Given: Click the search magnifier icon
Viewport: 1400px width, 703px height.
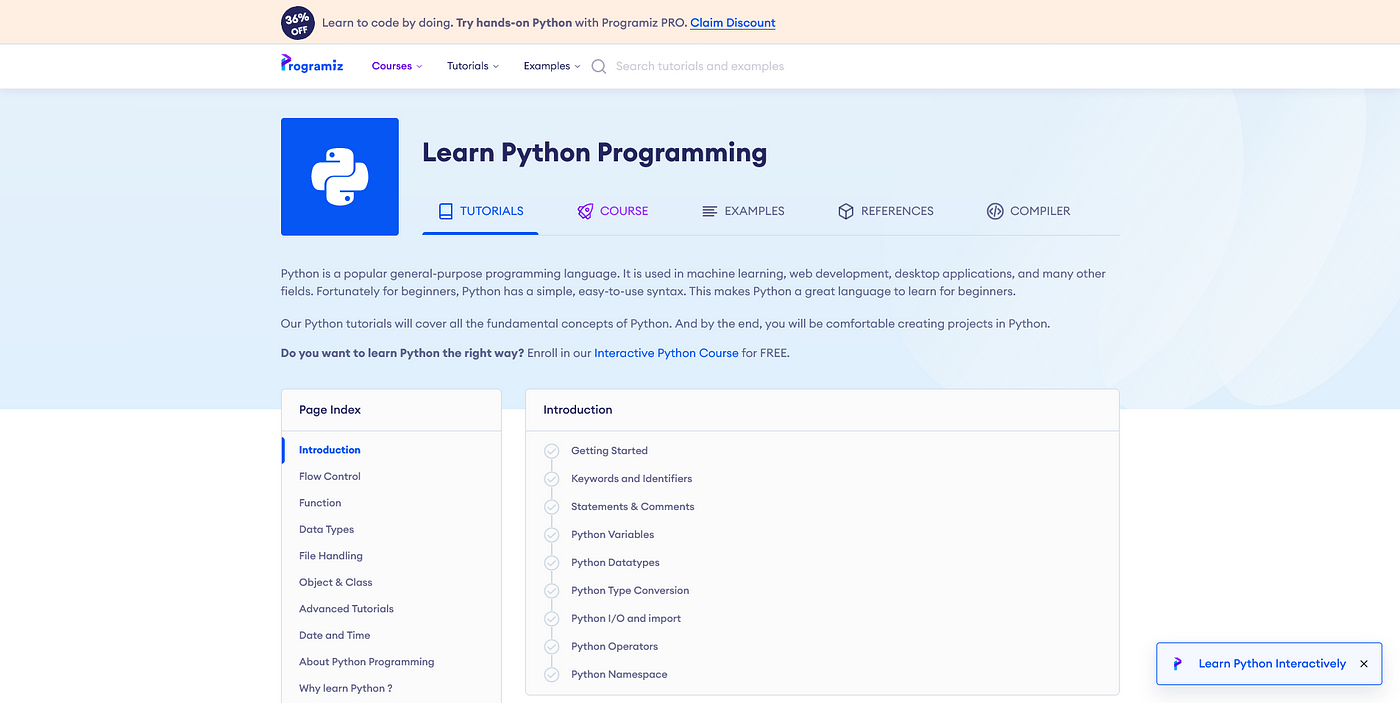Looking at the screenshot, I should 599,67.
